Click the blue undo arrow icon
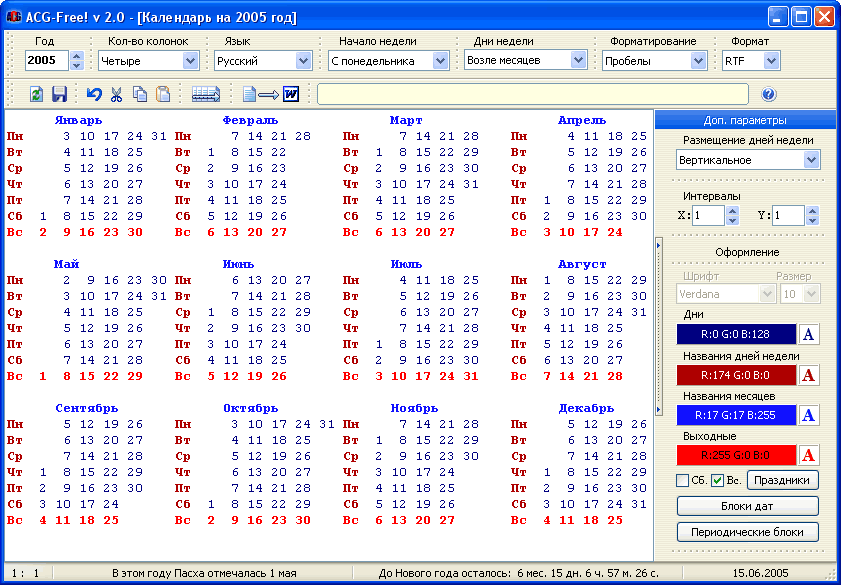 (94, 94)
